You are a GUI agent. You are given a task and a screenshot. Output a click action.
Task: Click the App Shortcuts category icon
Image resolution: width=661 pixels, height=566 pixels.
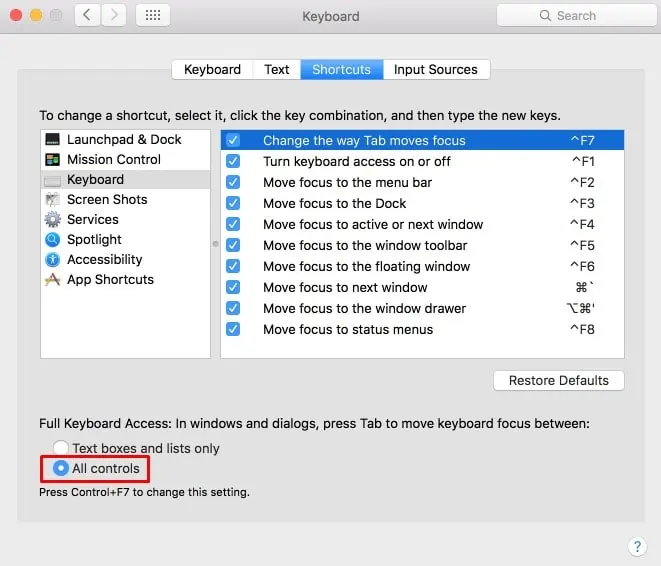click(53, 280)
